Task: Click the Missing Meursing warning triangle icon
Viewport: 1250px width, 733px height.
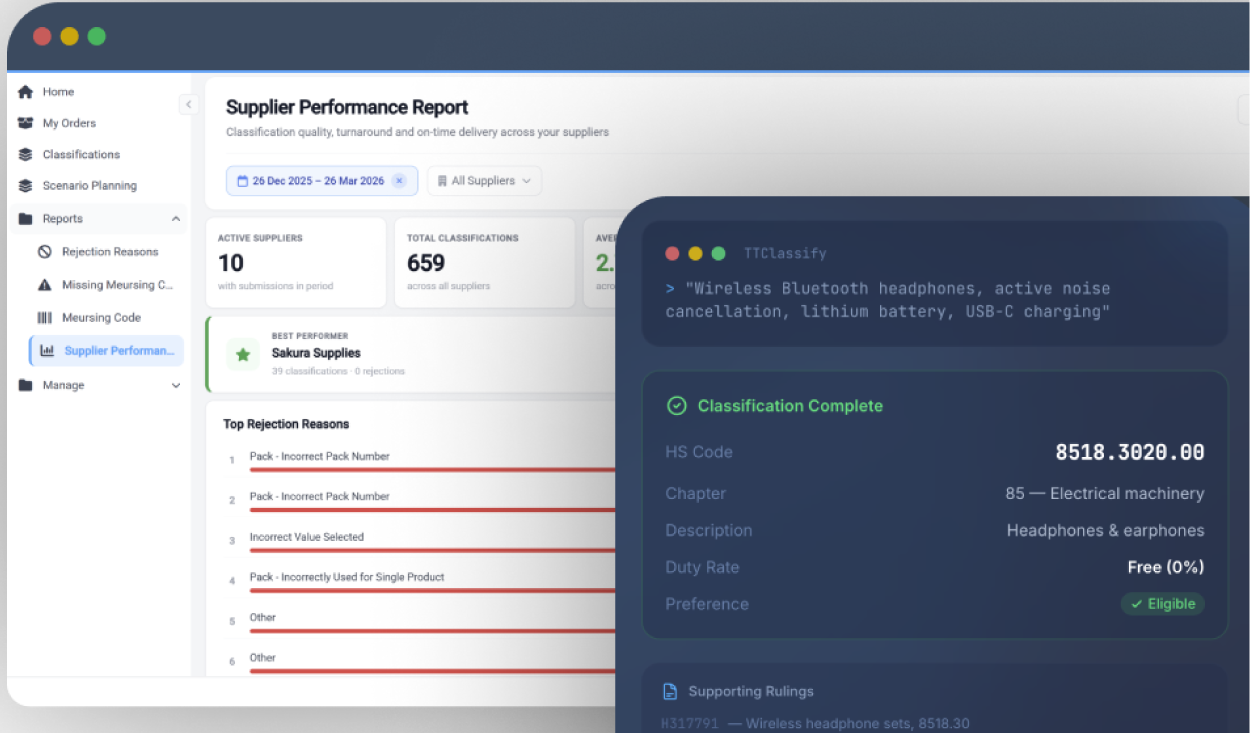Action: [x=45, y=285]
